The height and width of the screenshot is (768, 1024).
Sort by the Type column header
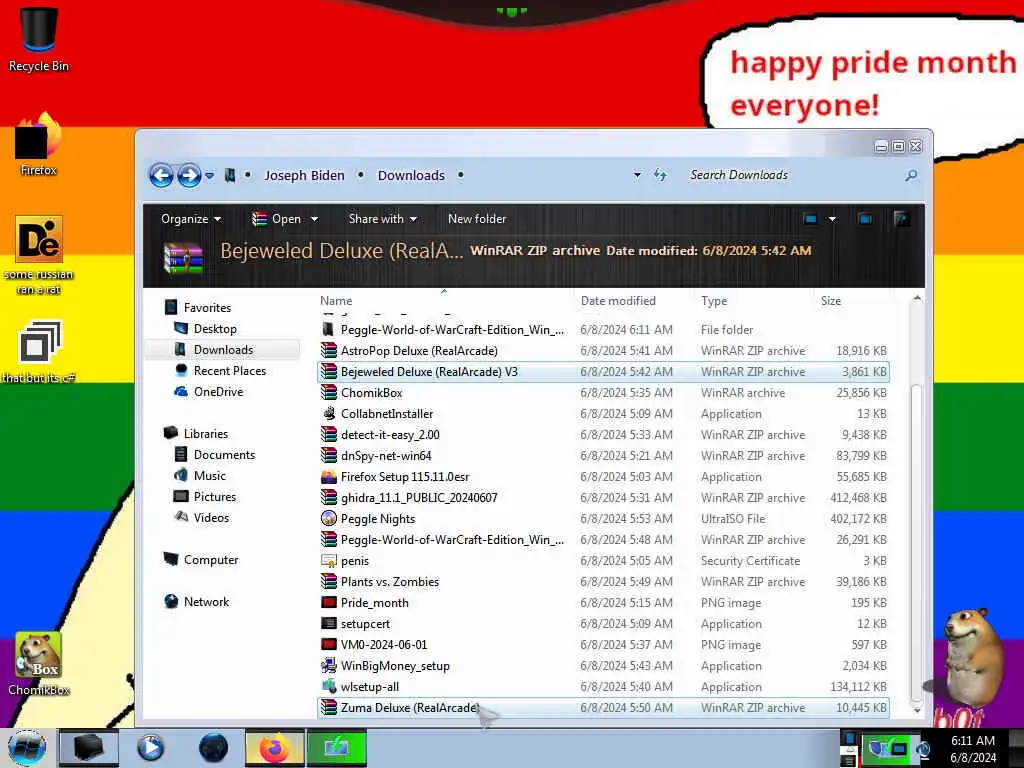[714, 301]
